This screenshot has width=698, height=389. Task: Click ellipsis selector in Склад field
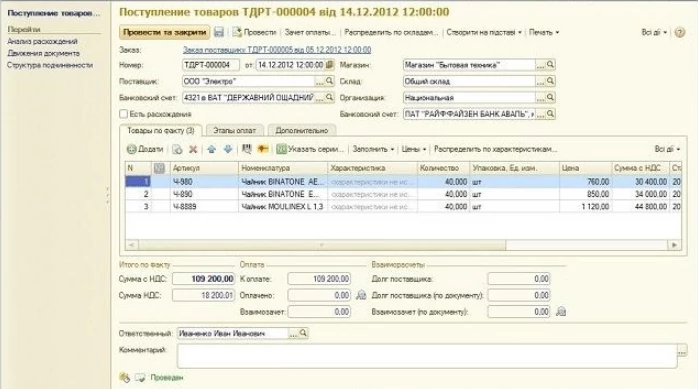coord(540,82)
